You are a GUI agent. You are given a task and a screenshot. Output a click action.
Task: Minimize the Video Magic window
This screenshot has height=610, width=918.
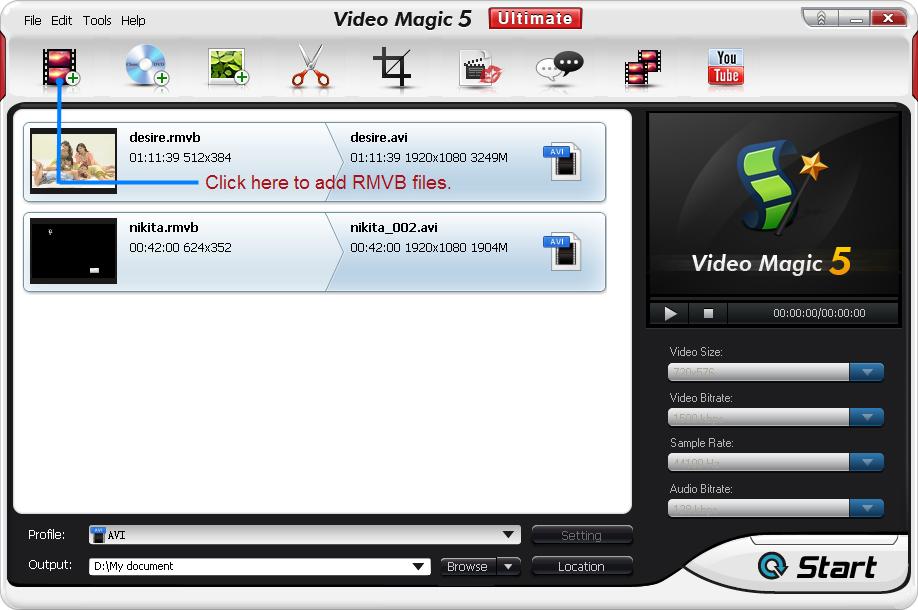pyautogui.click(x=856, y=19)
